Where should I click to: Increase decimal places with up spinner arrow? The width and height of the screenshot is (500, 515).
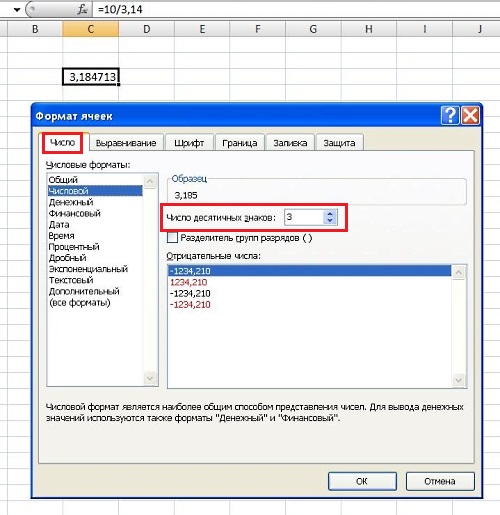pos(330,214)
